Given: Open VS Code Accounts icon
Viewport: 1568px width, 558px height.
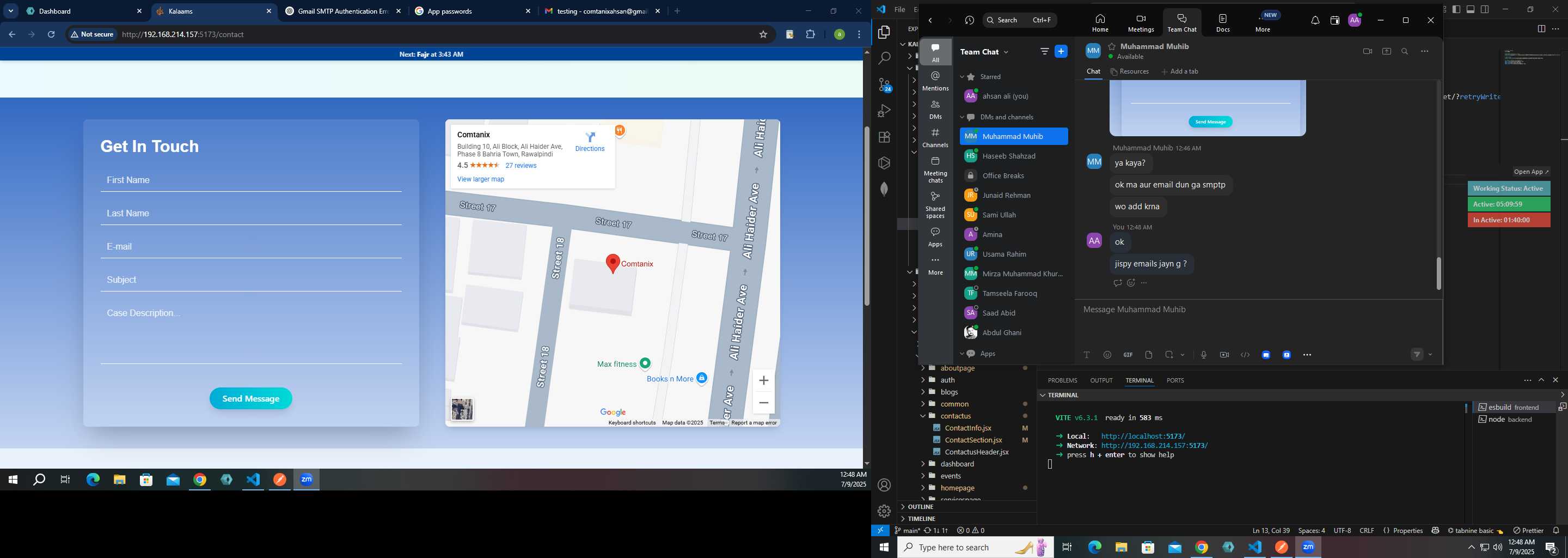Looking at the screenshot, I should [x=884, y=486].
